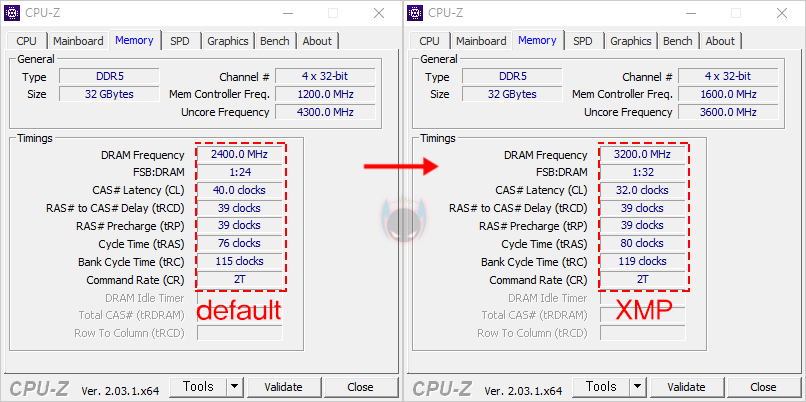Click the CPU-Z app icon in right window title bar
The width and height of the screenshot is (806, 402).
coord(415,13)
